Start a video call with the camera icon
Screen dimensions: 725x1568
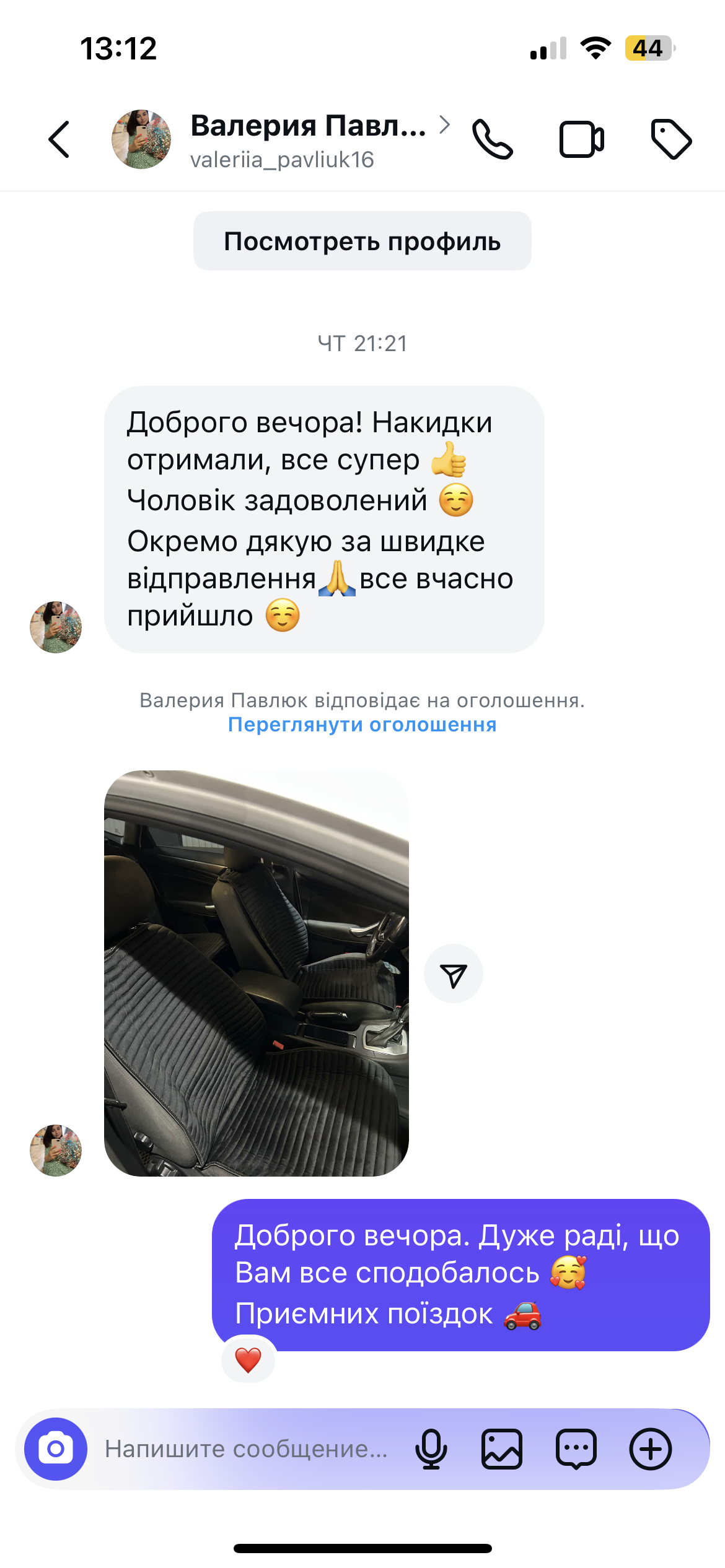click(581, 139)
